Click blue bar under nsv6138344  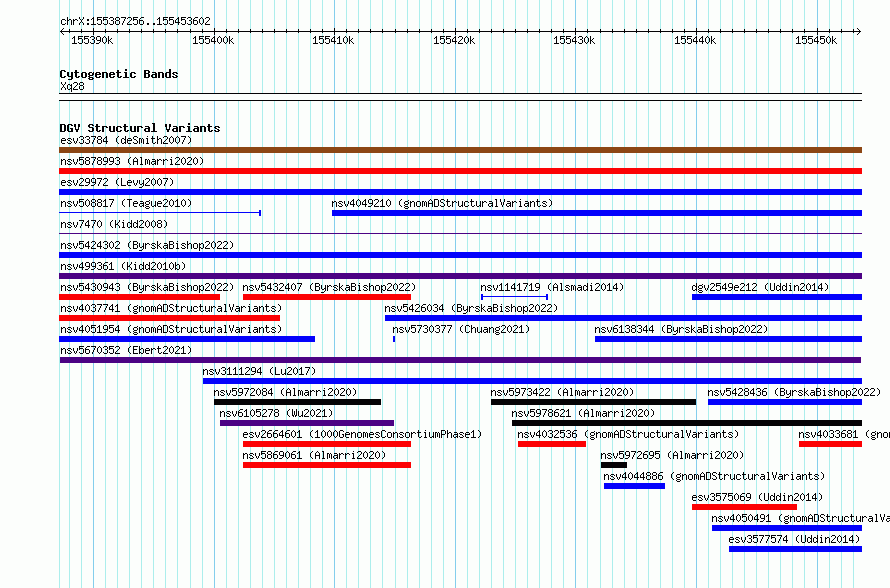[x=728, y=339]
